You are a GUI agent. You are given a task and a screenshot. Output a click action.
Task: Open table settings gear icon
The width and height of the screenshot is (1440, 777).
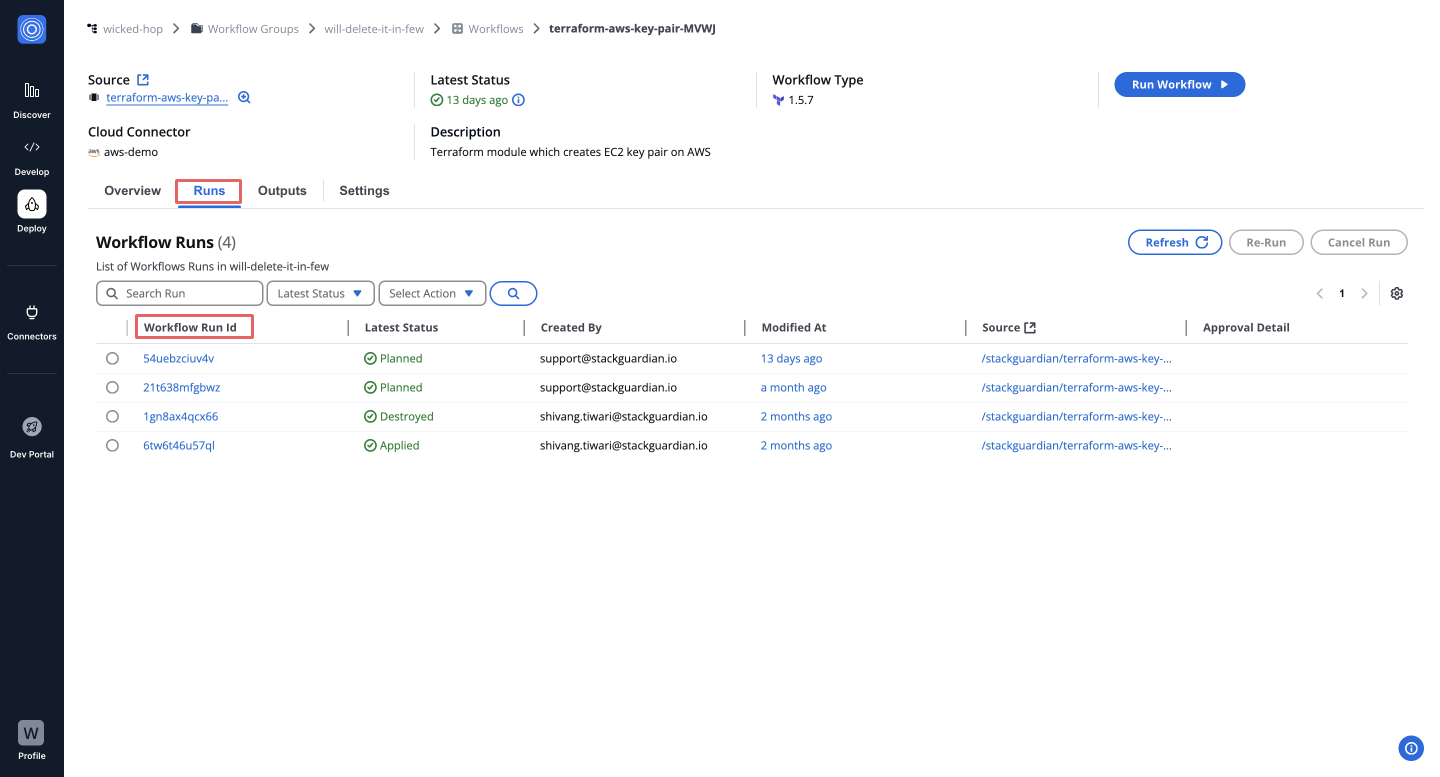(1397, 294)
